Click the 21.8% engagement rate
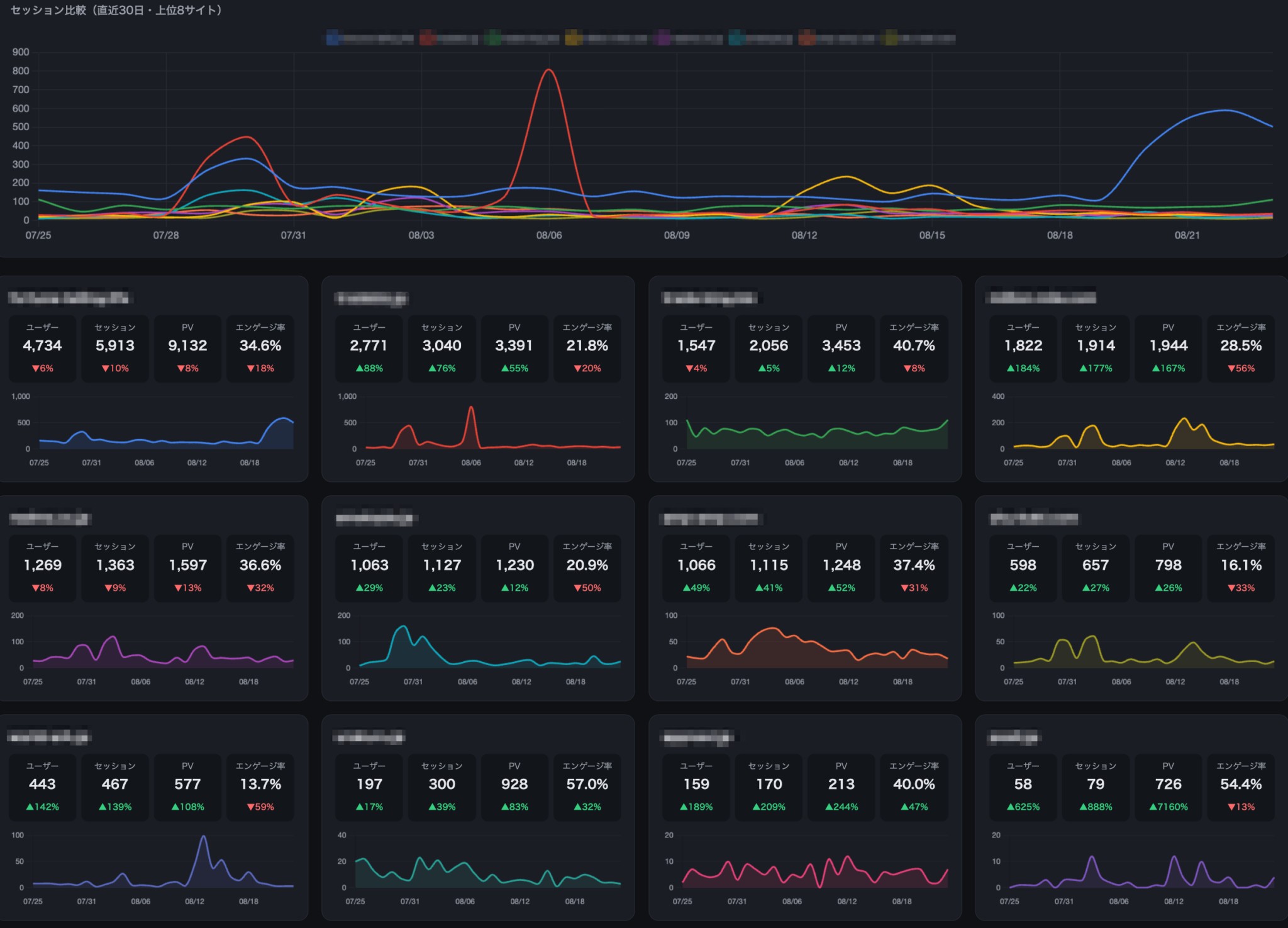The width and height of the screenshot is (1288, 928). (587, 345)
